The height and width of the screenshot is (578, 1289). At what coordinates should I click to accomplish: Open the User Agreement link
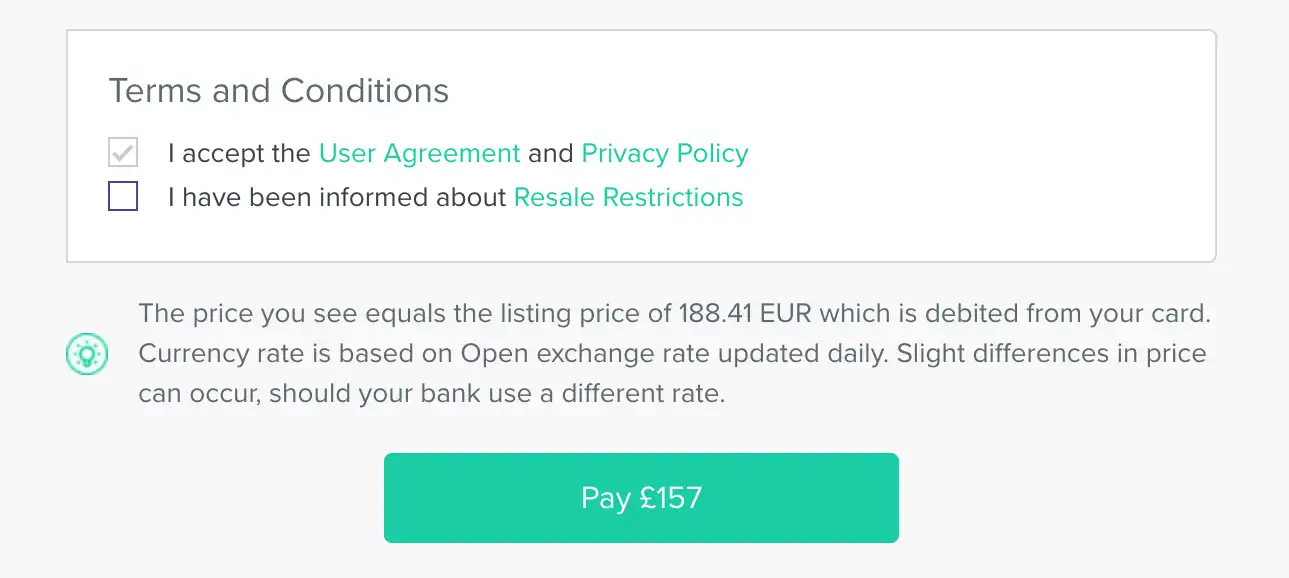tap(418, 153)
